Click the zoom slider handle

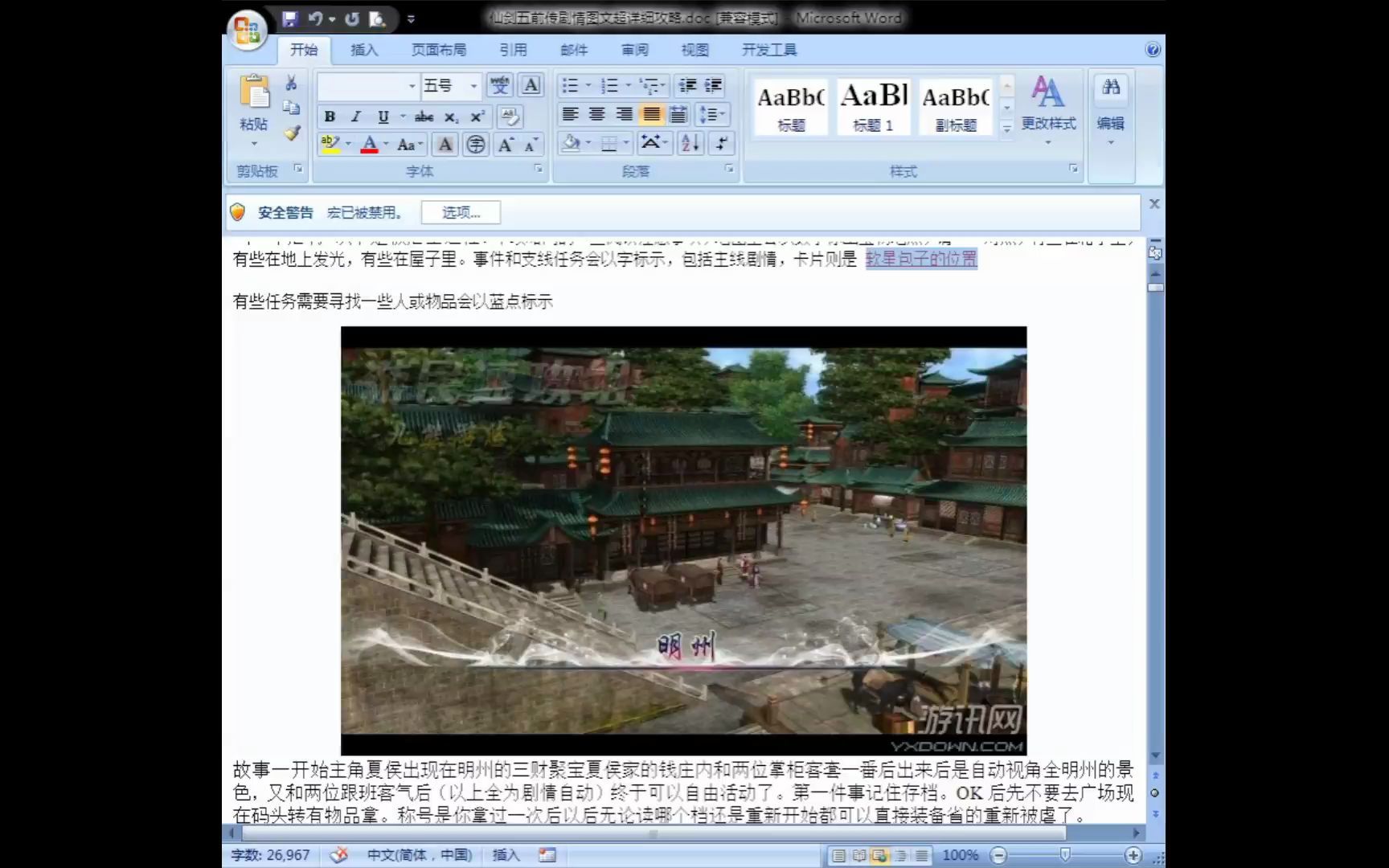pyautogui.click(x=1065, y=855)
